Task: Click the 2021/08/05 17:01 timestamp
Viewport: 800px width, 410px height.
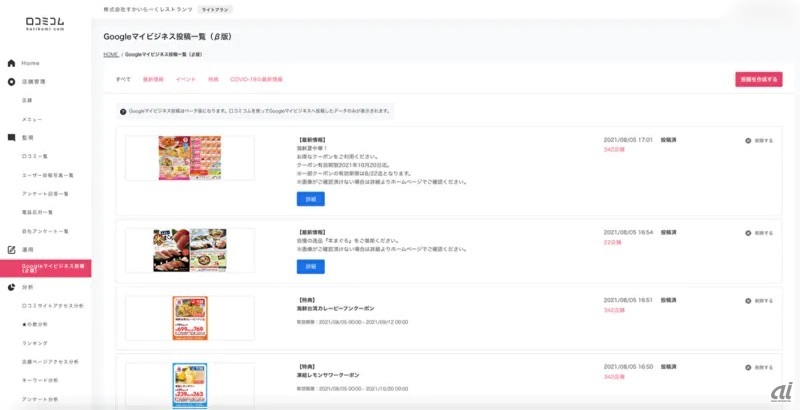Action: 628,140
